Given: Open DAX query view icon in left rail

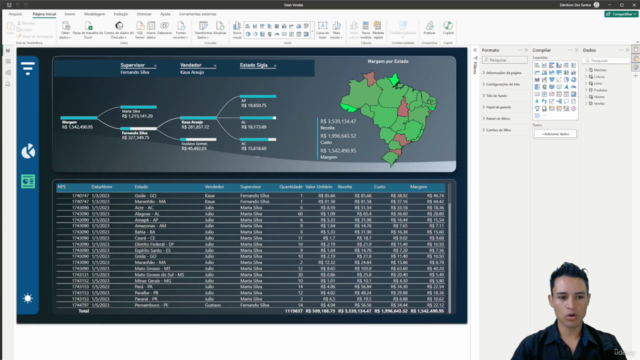Looking at the screenshot, I should pos(8,84).
